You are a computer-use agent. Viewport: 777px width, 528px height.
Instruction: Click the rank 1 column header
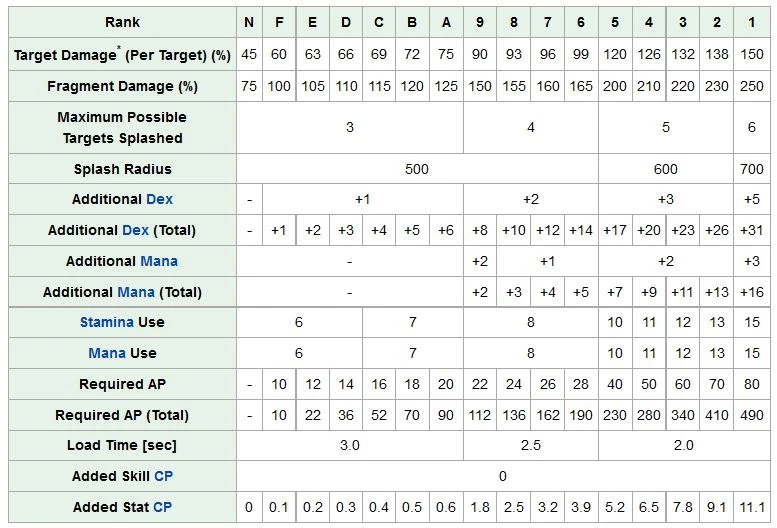(x=752, y=22)
